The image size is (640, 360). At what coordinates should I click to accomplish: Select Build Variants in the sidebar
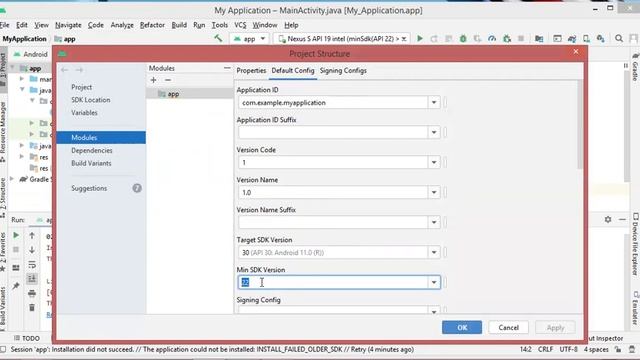91,163
